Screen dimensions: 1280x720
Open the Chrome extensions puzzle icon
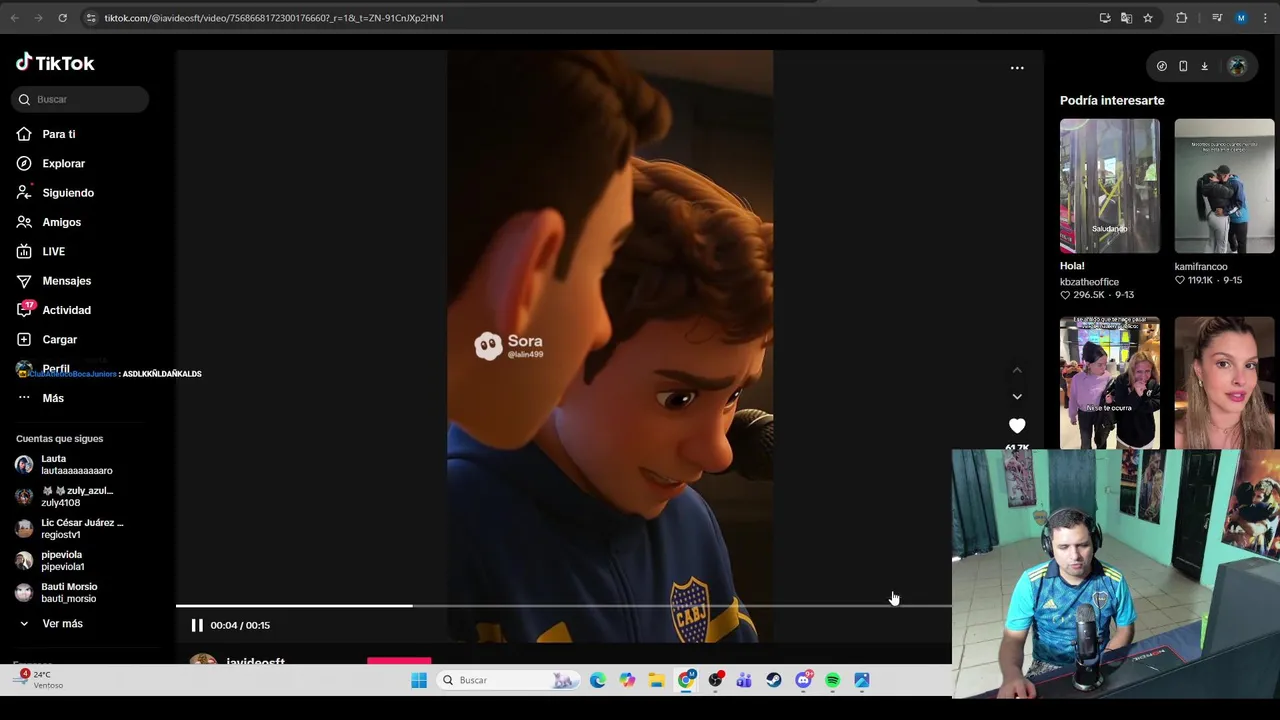(x=1181, y=18)
